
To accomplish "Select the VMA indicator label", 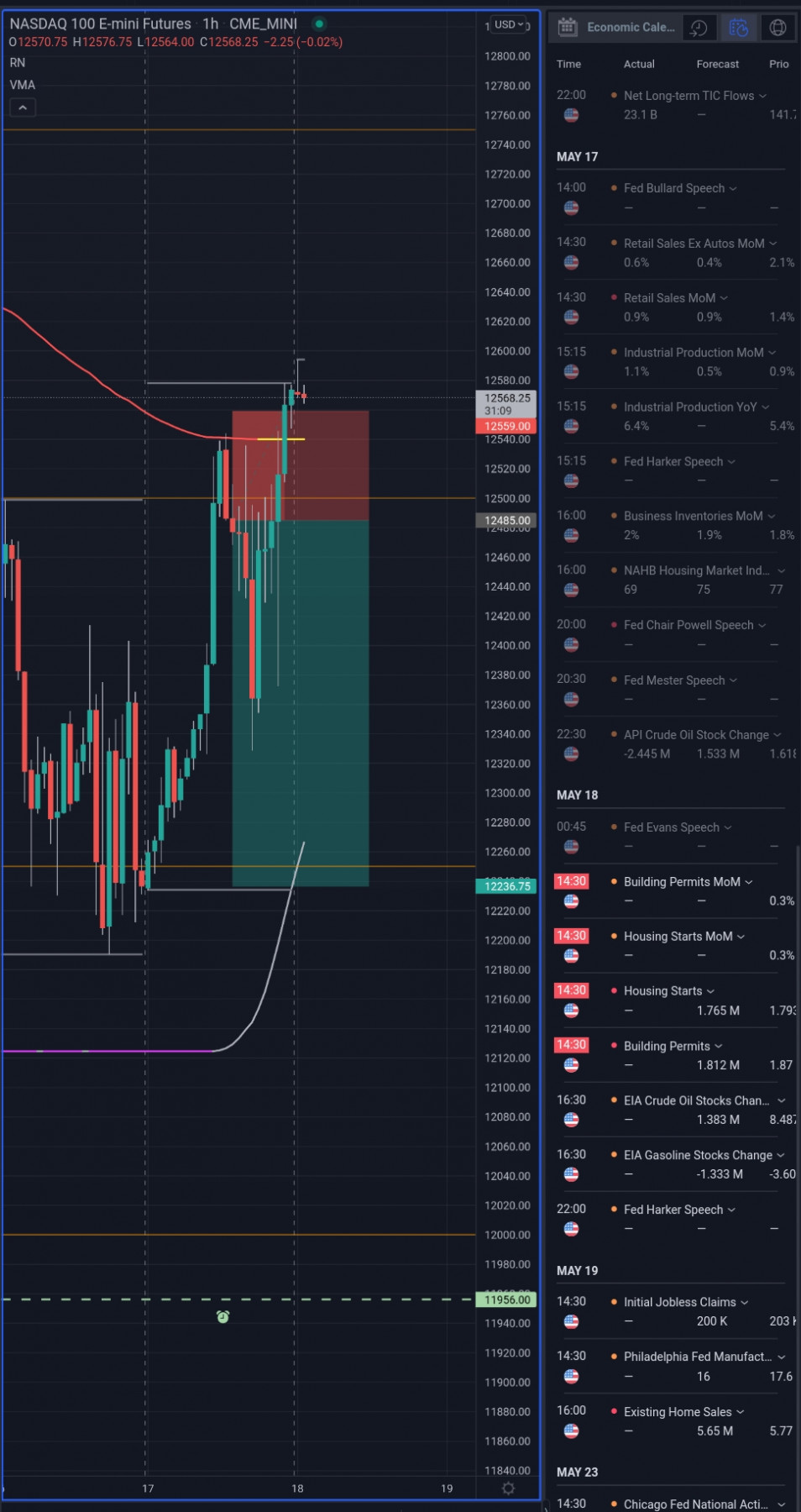I will point(22,85).
